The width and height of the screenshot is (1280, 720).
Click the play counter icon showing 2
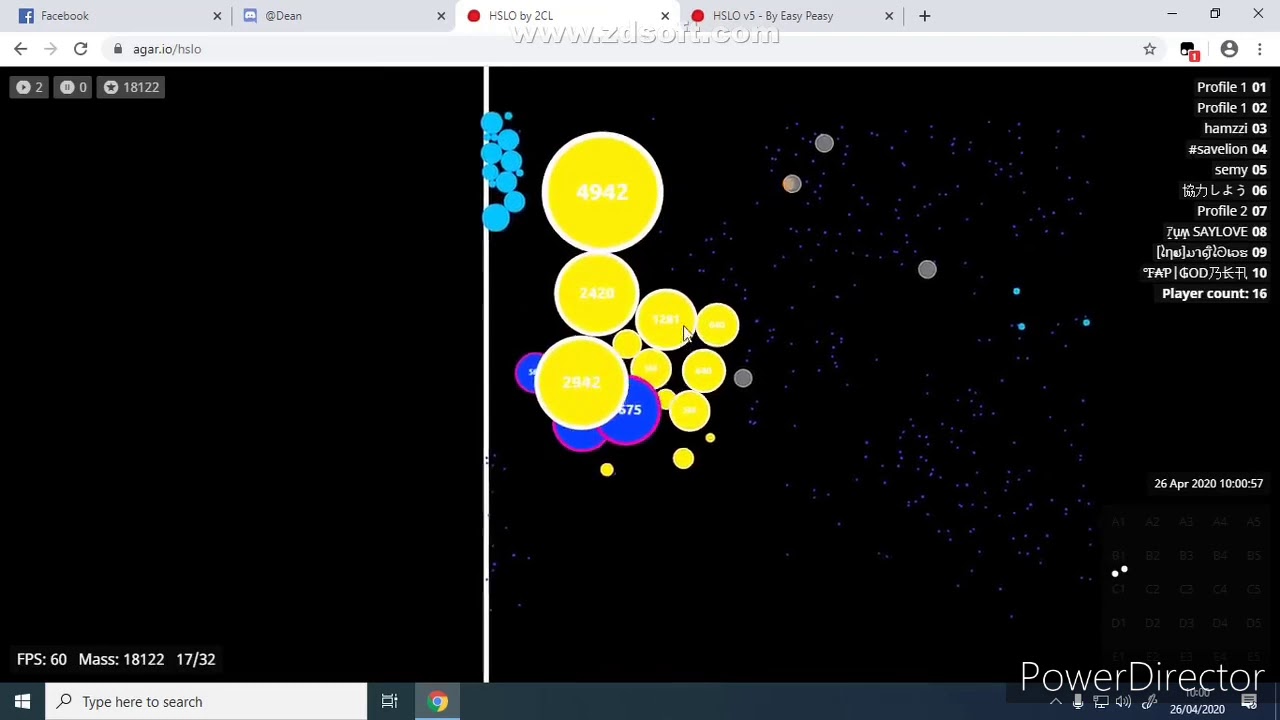(28, 87)
